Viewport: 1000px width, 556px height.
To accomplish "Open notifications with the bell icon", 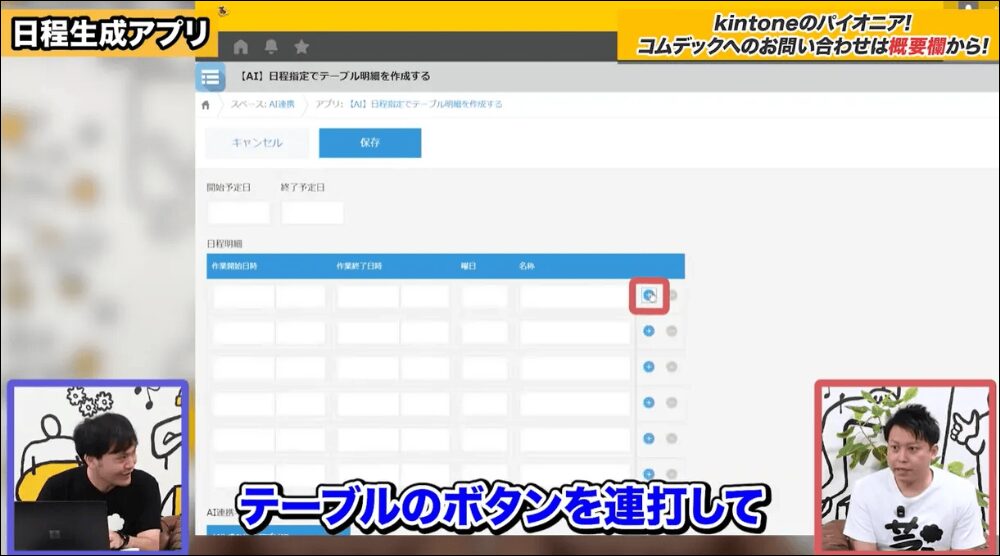I will pyautogui.click(x=271, y=46).
